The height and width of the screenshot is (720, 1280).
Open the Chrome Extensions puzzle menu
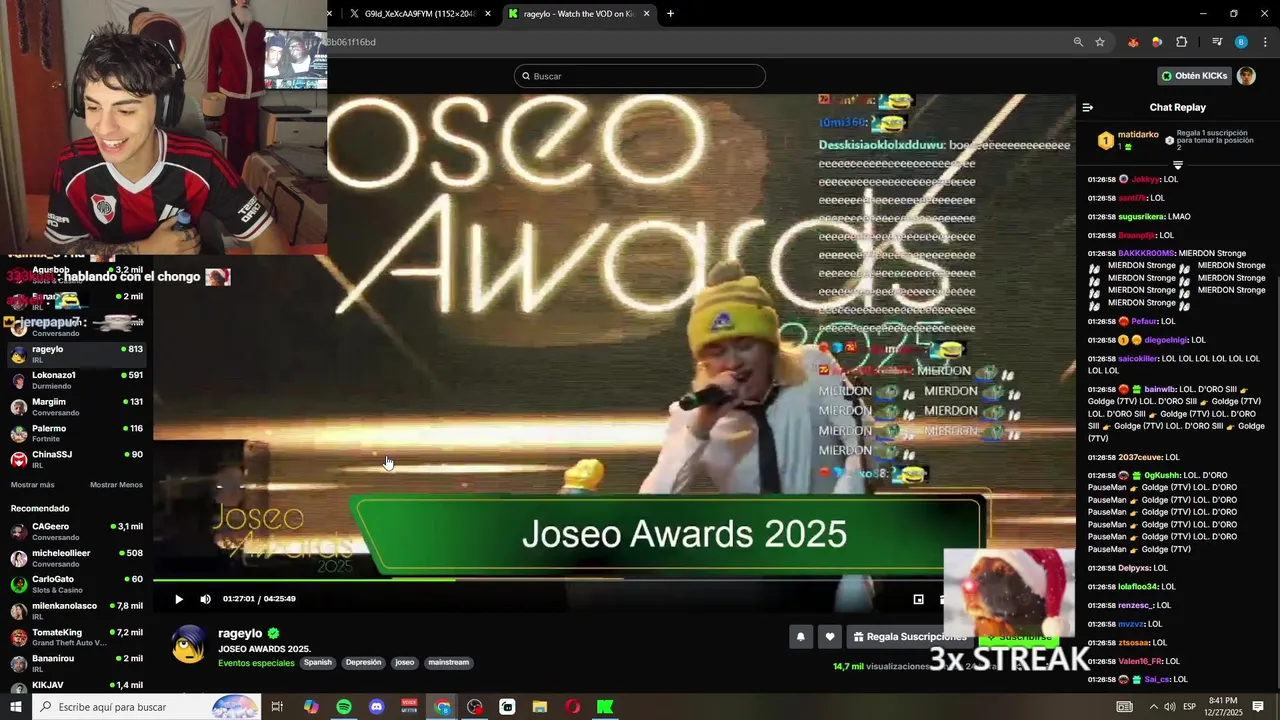tap(1182, 42)
